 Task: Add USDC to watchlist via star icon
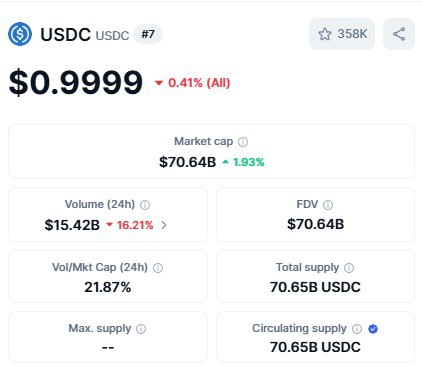[325, 34]
